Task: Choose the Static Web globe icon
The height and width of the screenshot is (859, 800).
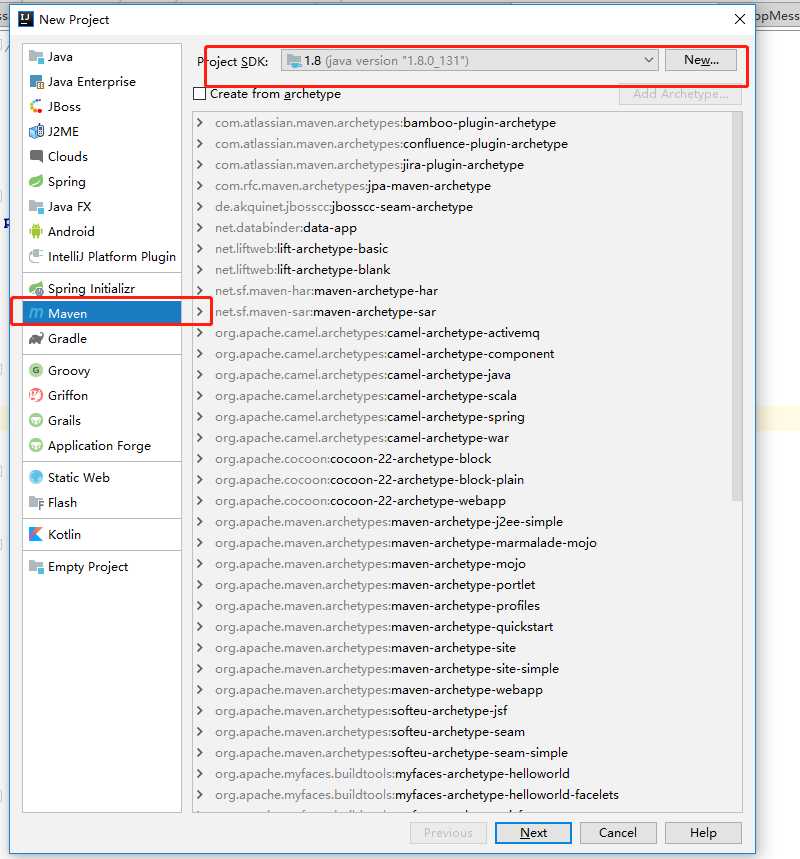Action: pos(36,477)
